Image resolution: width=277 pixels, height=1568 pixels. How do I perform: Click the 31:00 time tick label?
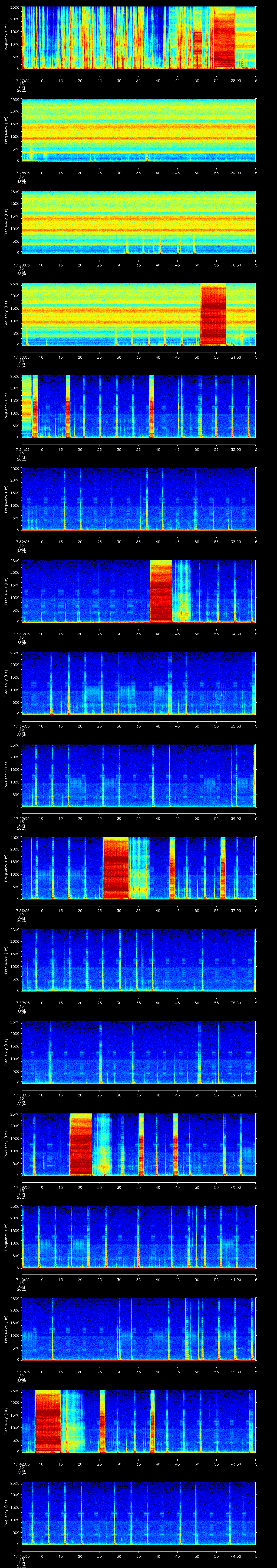(236, 357)
